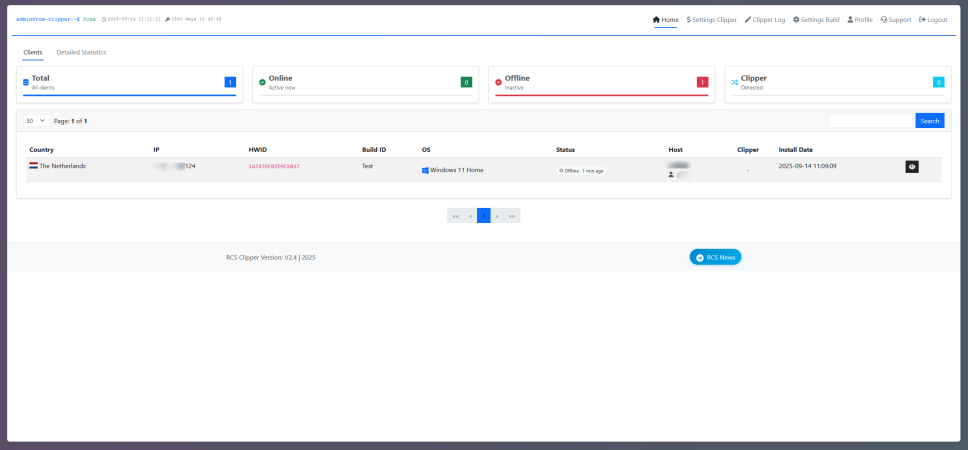The height and width of the screenshot is (450, 968).
Task: Click the install date '2025-09-14 11:09:09'
Action: (x=807, y=166)
